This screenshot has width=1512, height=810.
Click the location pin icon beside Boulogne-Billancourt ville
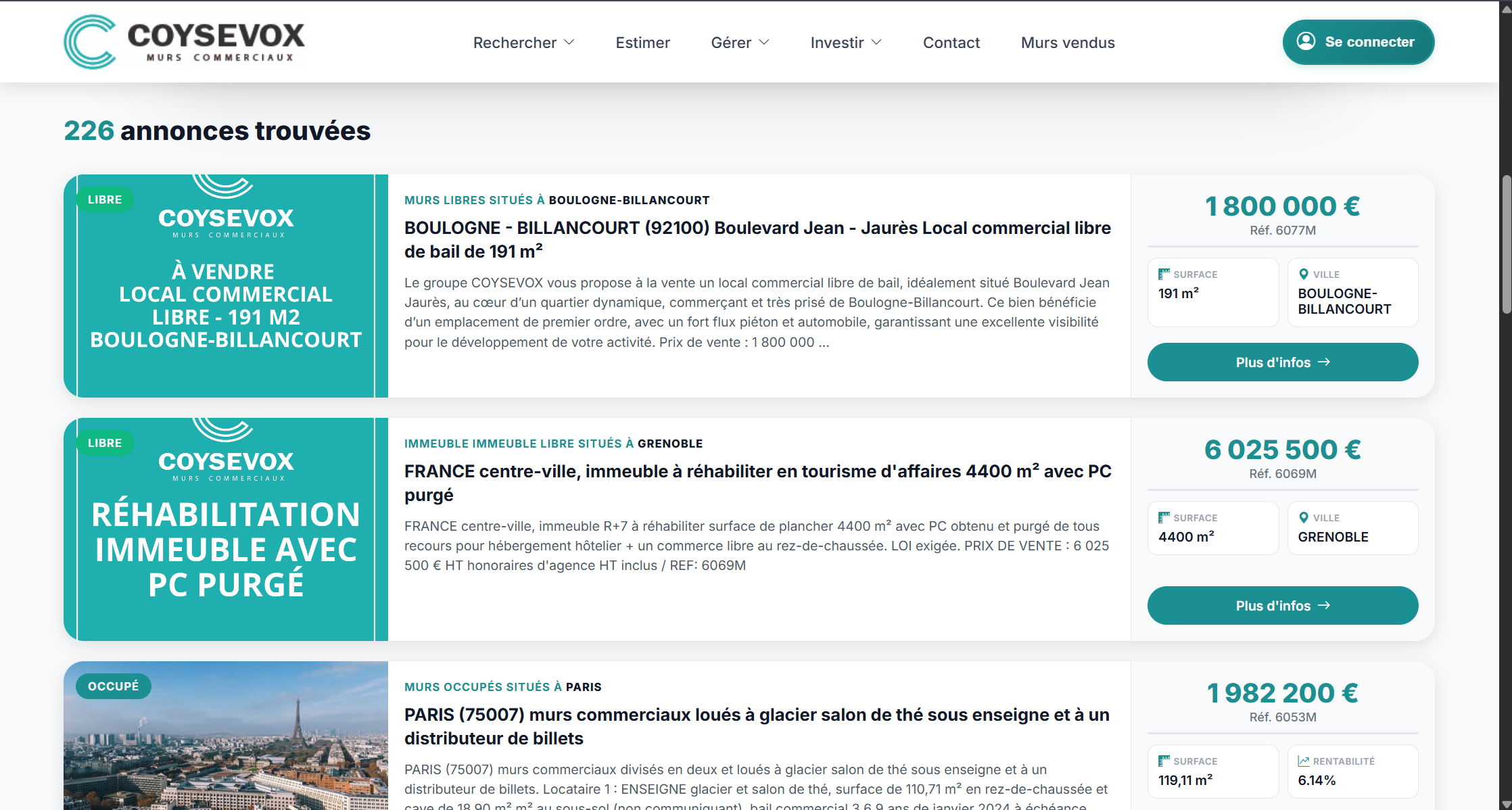1304,274
